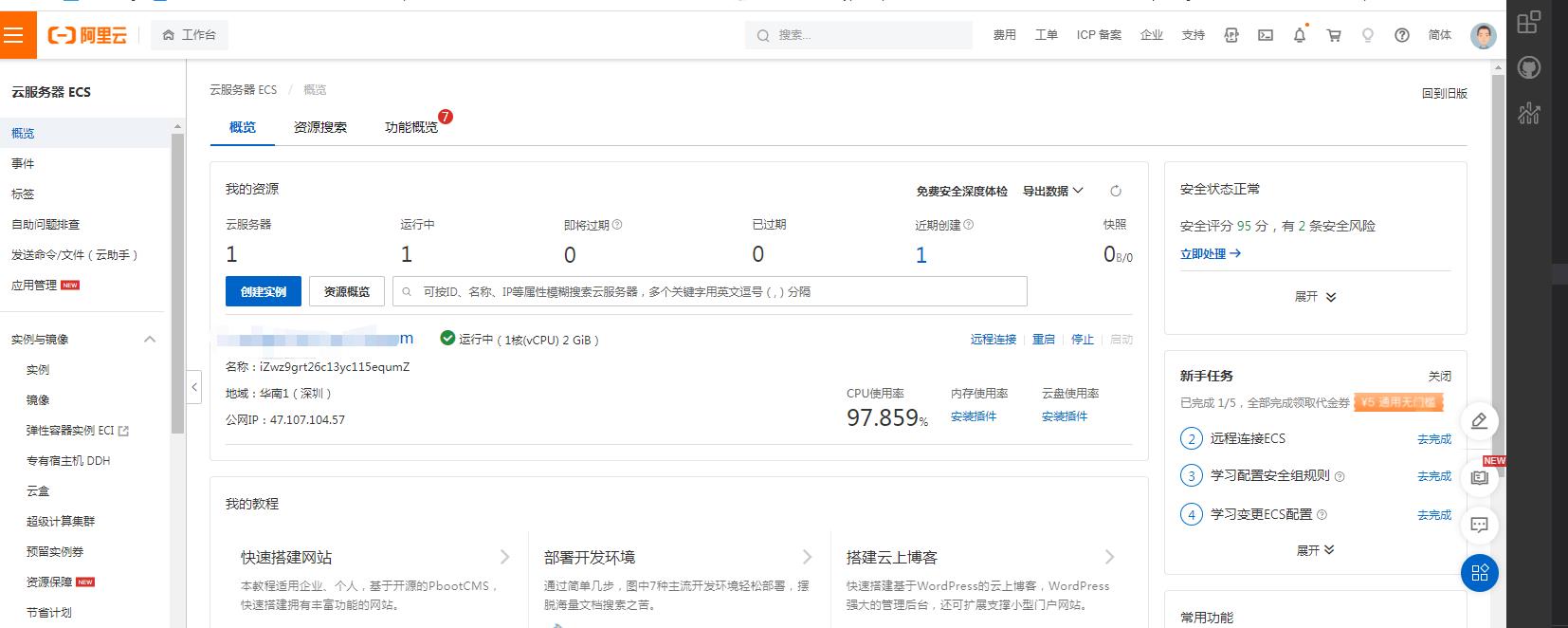Open the 搭建云上博客 tutorial arrow
Image resolution: width=1568 pixels, height=628 pixels.
coord(1109,557)
